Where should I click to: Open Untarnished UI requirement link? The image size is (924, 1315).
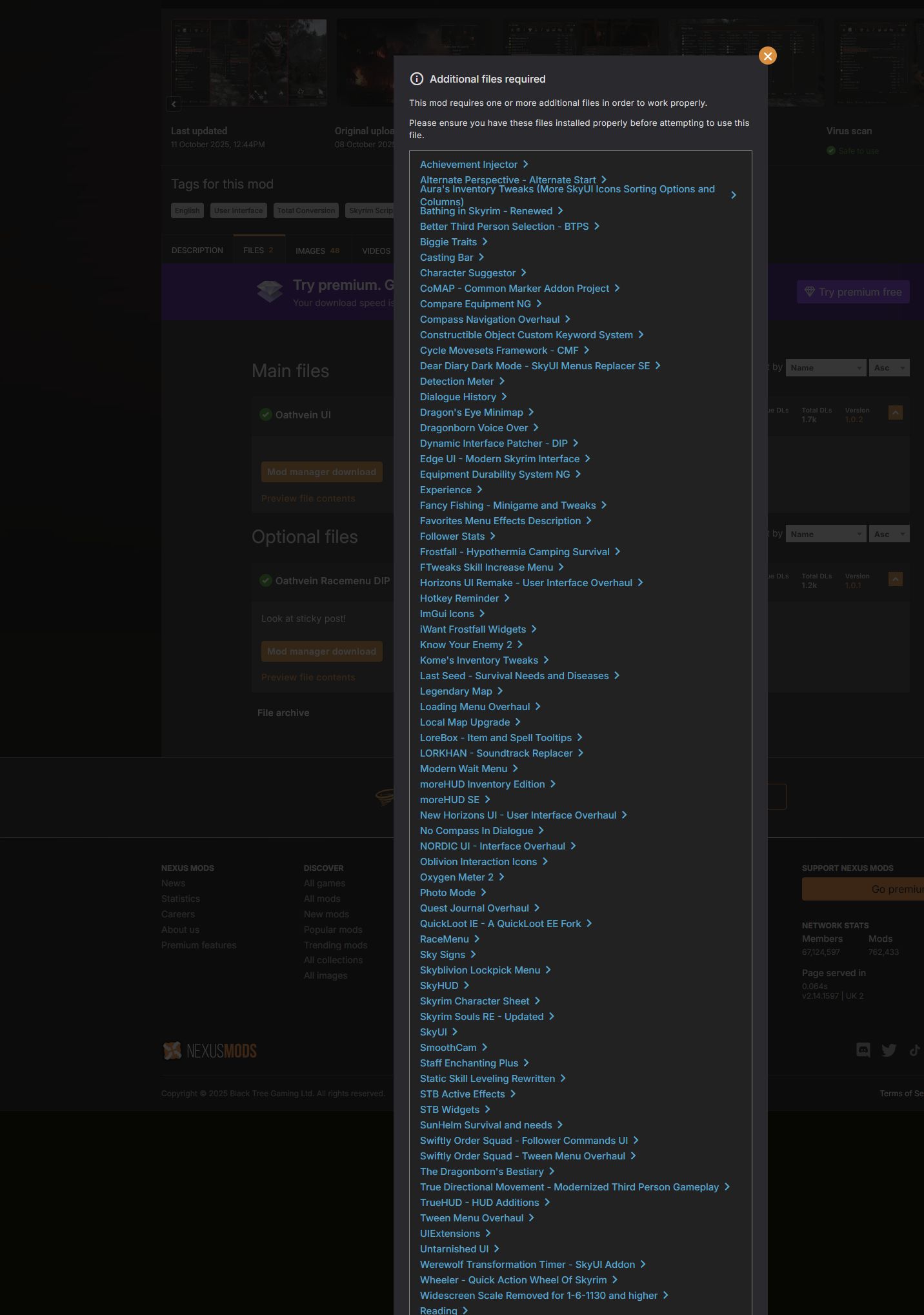(x=454, y=1249)
